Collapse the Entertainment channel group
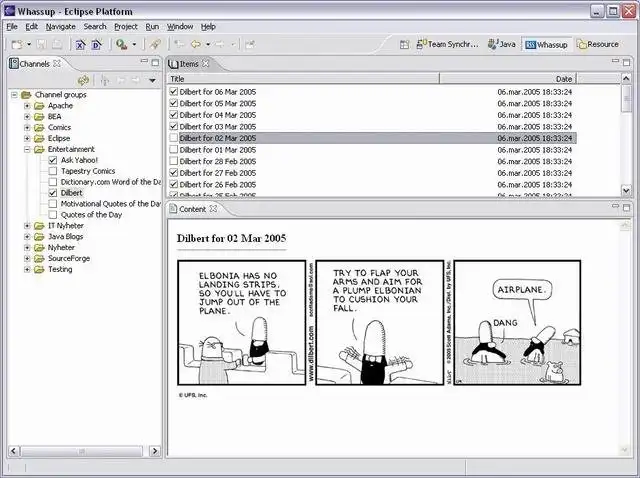 pyautogui.click(x=27, y=149)
